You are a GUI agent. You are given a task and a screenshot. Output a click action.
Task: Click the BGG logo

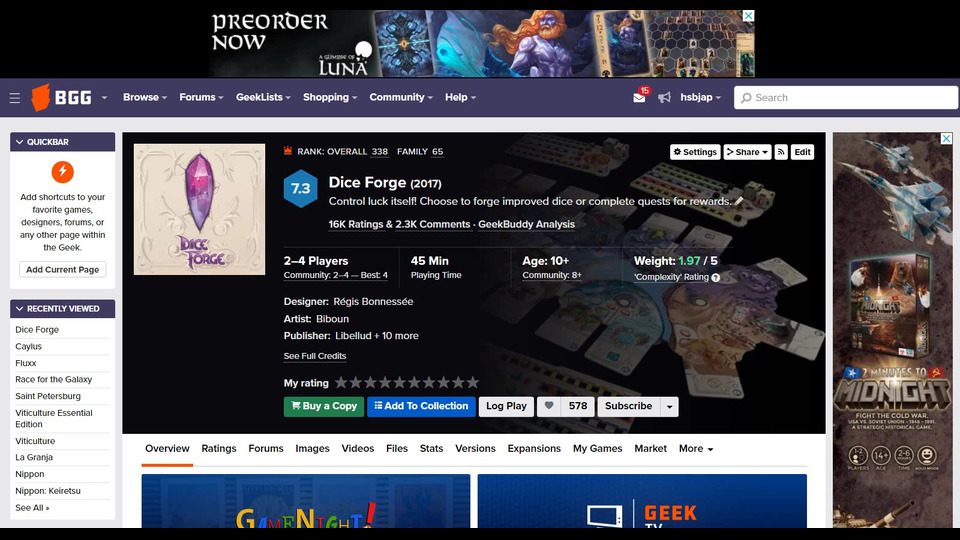(61, 97)
